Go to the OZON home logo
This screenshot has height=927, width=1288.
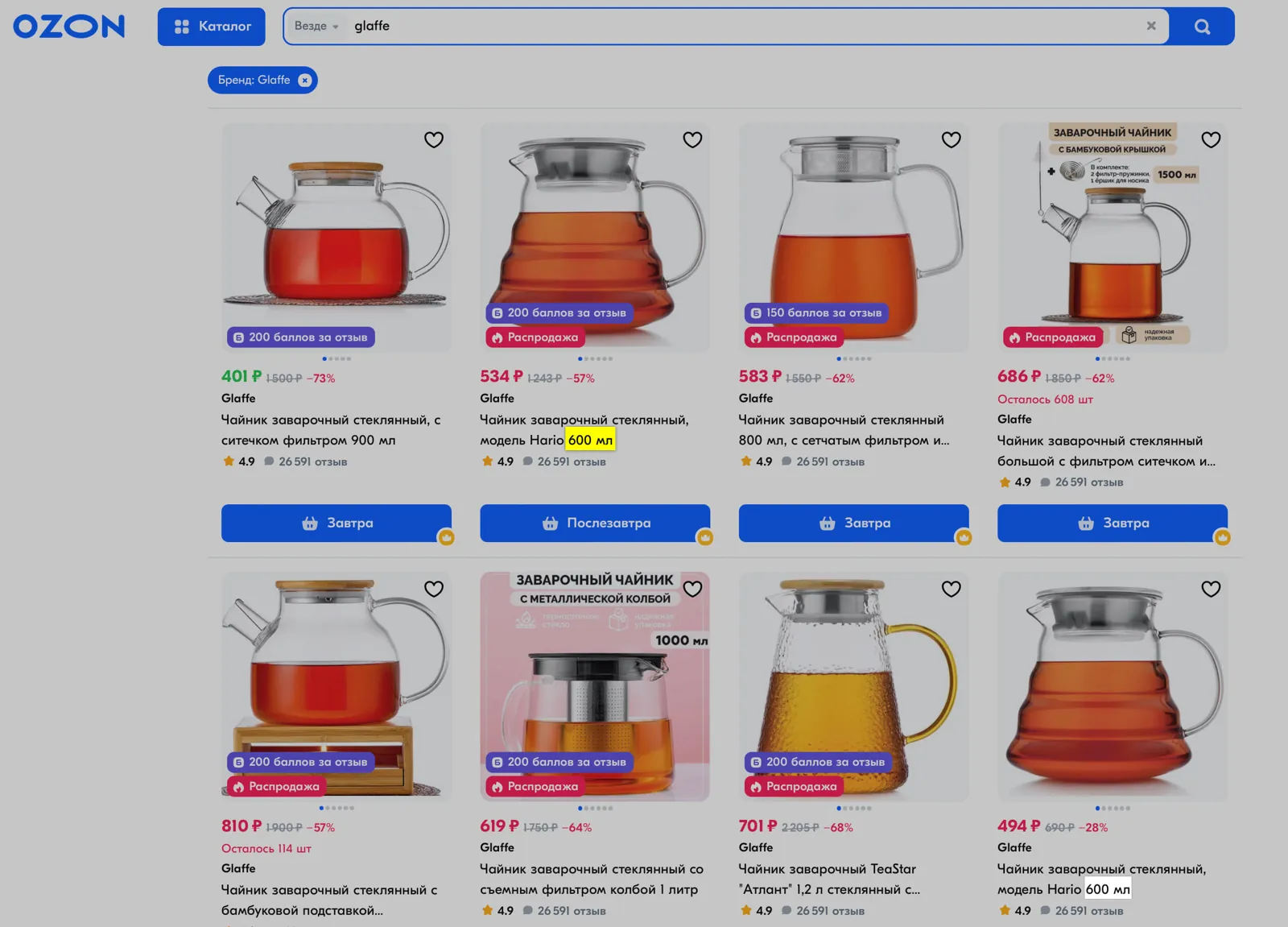coord(69,27)
